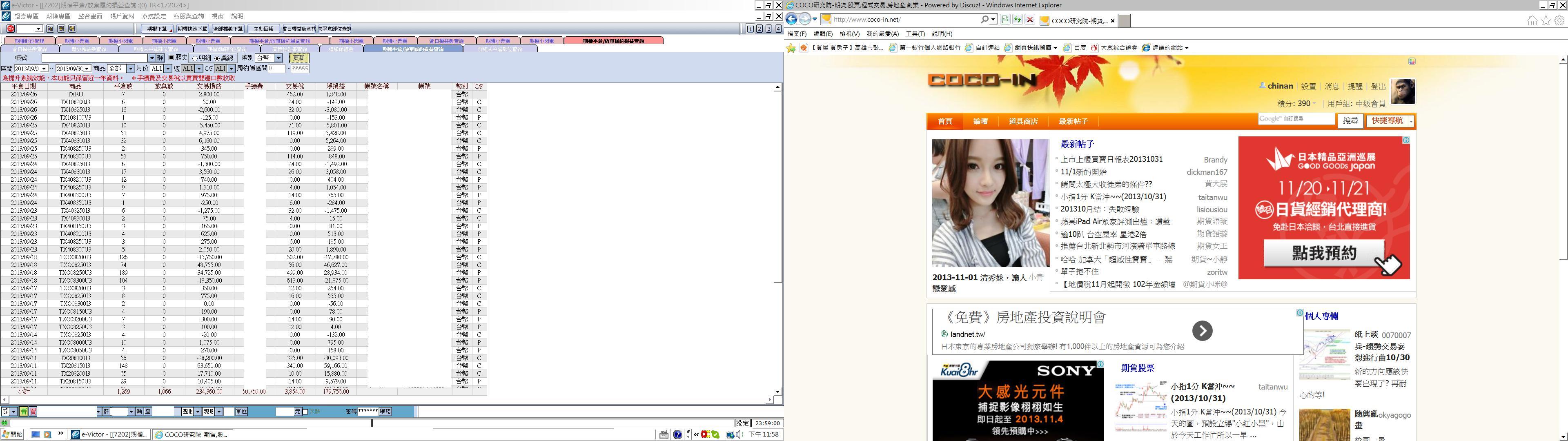Refresh the page with IE's green arrows icon
This screenshot has height=441, width=1568.
1017,20
